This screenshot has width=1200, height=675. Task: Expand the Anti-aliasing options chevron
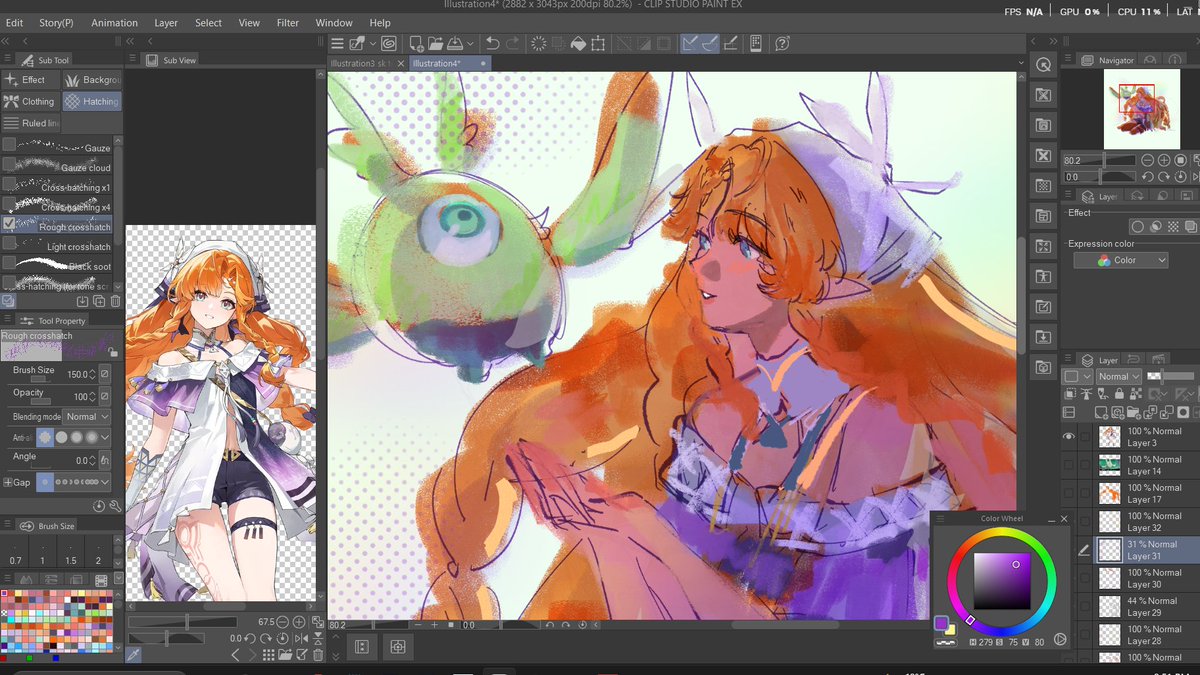106,437
